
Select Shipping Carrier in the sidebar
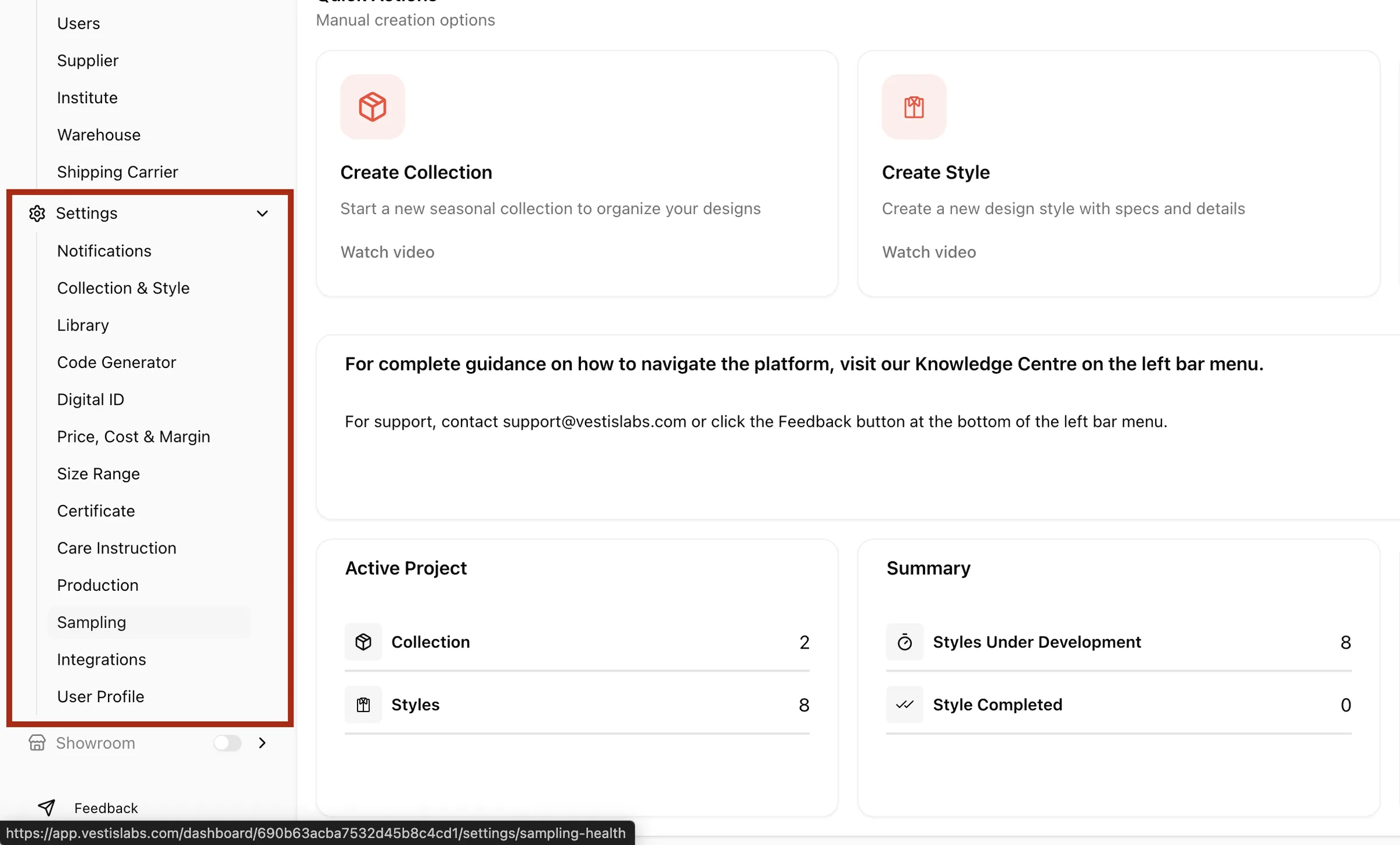pyautogui.click(x=117, y=172)
